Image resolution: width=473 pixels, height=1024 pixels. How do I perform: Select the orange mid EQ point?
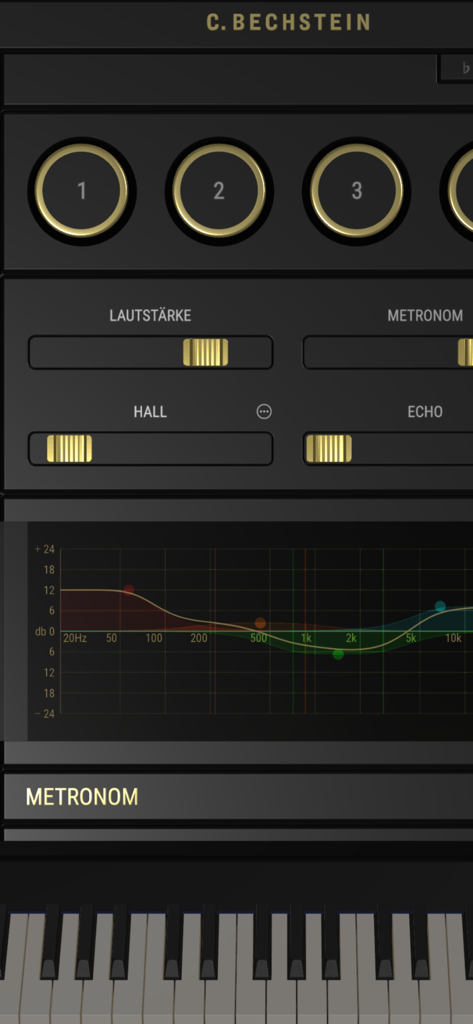[x=260, y=624]
